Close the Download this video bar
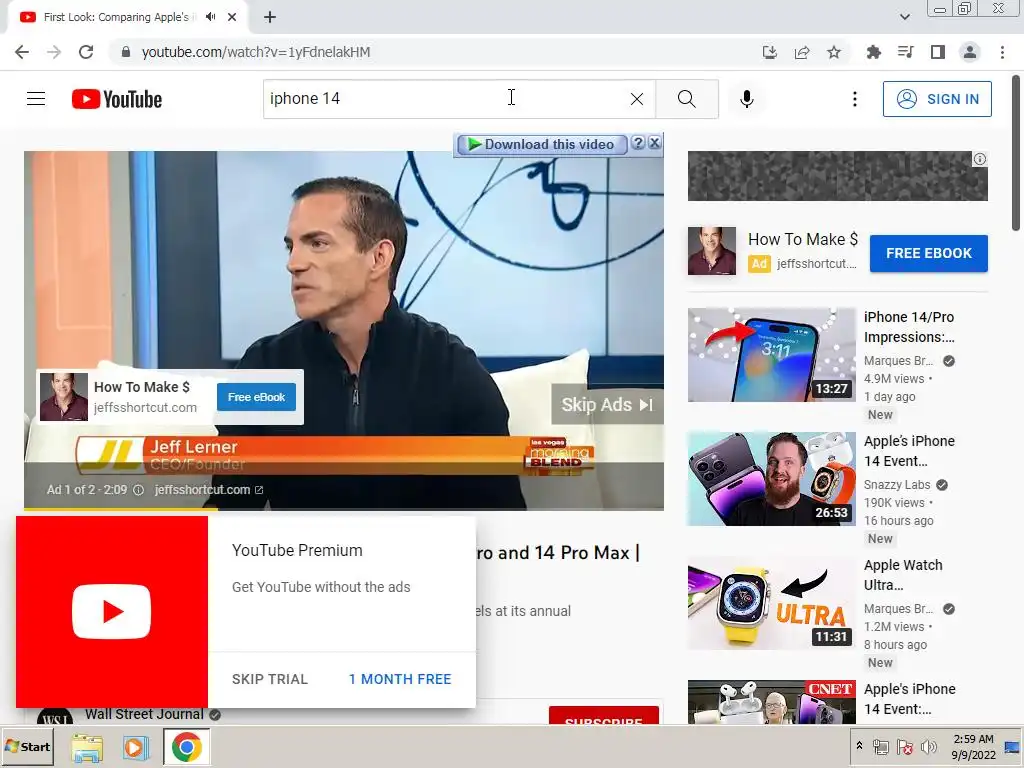The image size is (1024, 768). [x=654, y=143]
